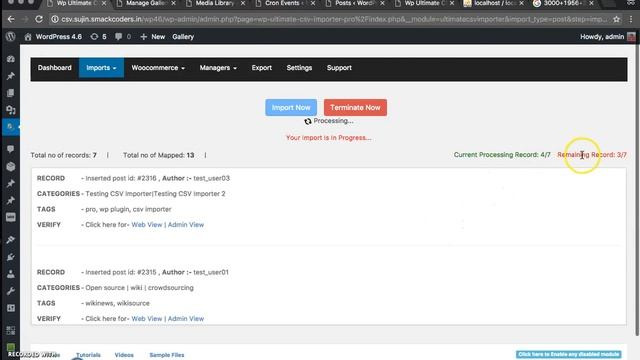Click 'Click here to Enable any disabled module'
The height and width of the screenshot is (360, 640).
569,354
